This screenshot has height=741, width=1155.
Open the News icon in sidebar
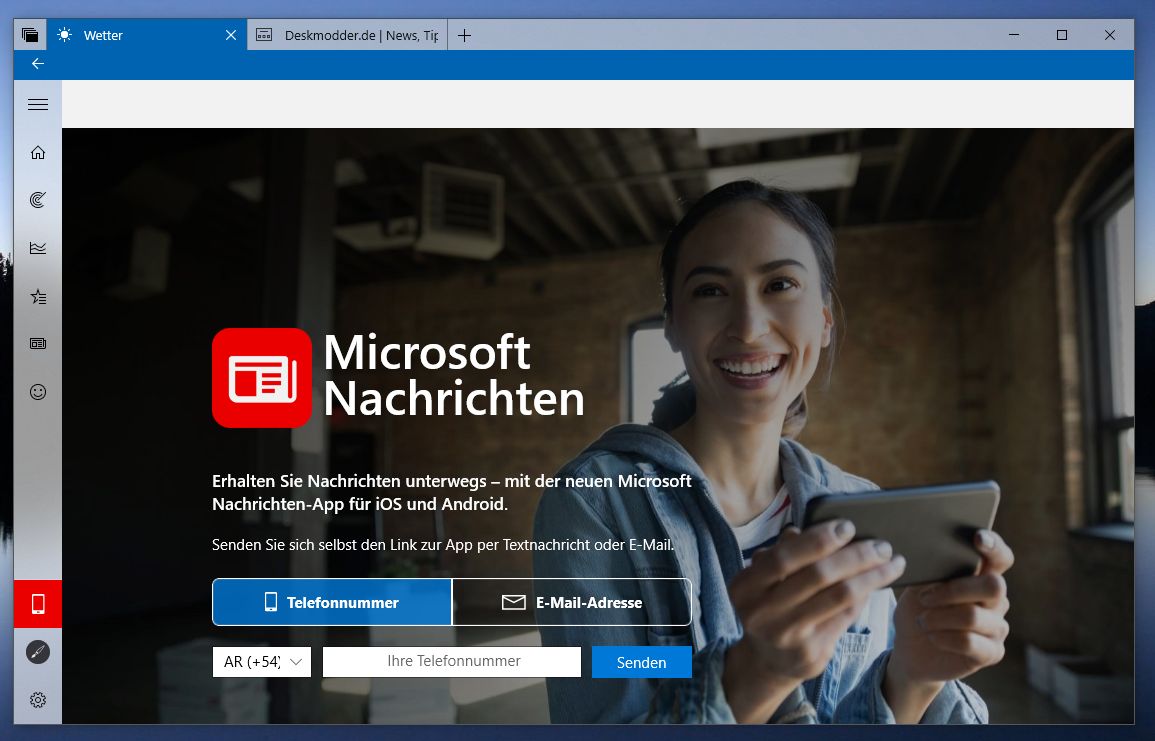tap(38, 344)
